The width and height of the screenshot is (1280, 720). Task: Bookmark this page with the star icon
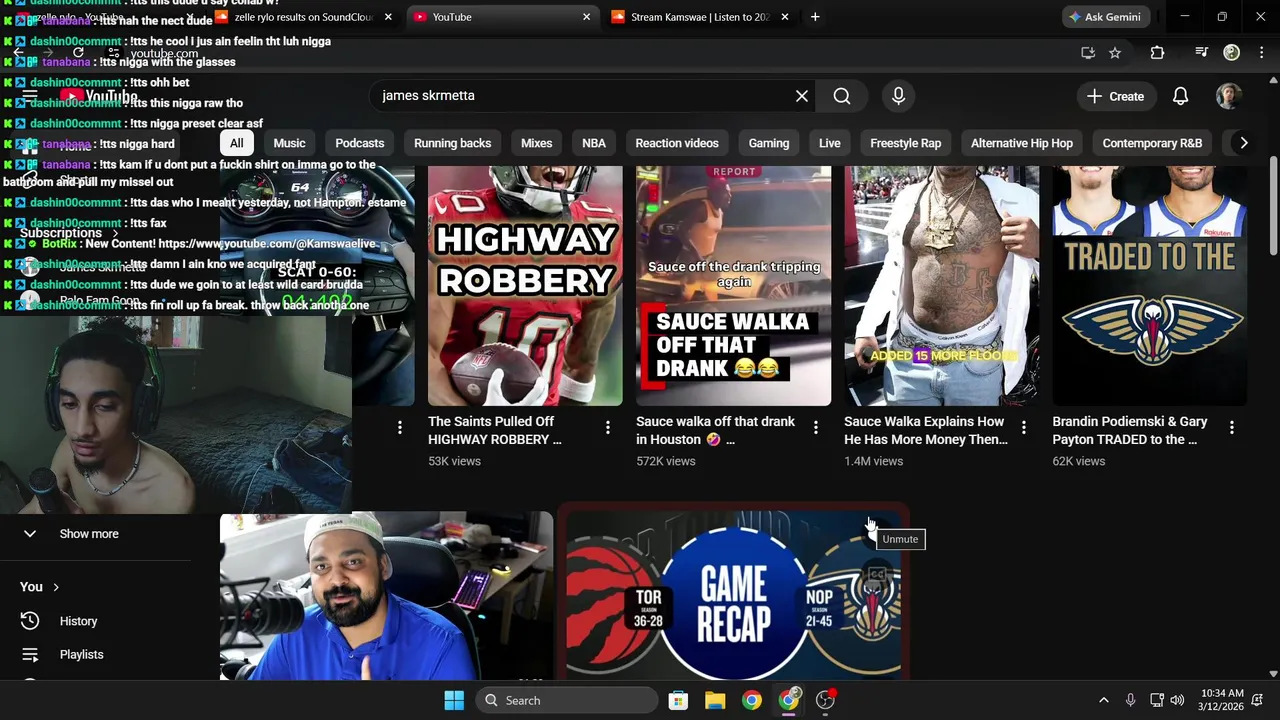[1115, 53]
